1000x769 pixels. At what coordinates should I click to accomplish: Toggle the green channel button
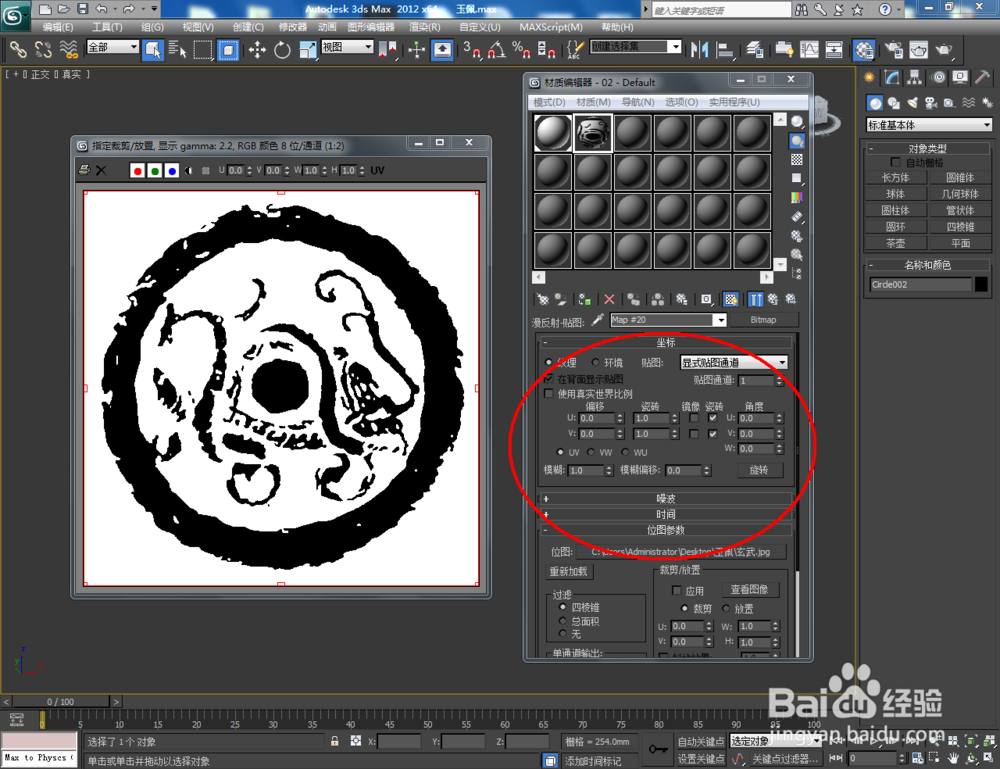(x=154, y=170)
